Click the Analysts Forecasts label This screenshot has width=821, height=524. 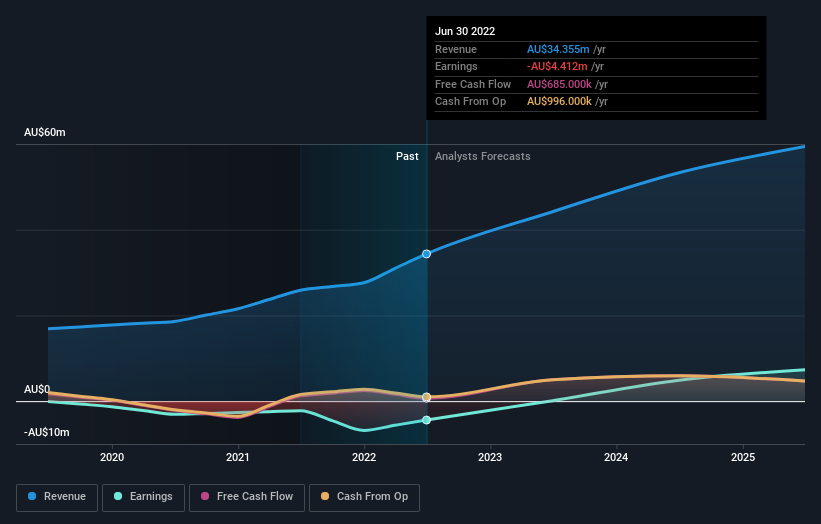[x=482, y=156]
